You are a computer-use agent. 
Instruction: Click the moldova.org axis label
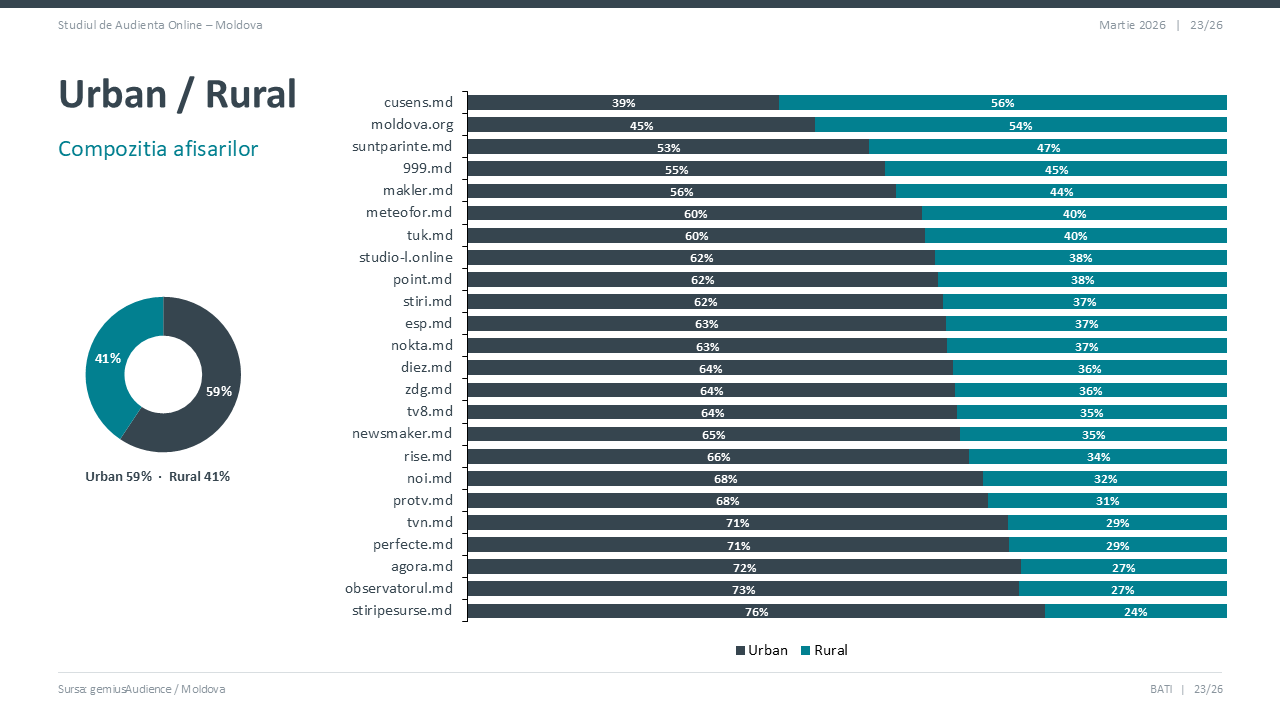click(412, 125)
